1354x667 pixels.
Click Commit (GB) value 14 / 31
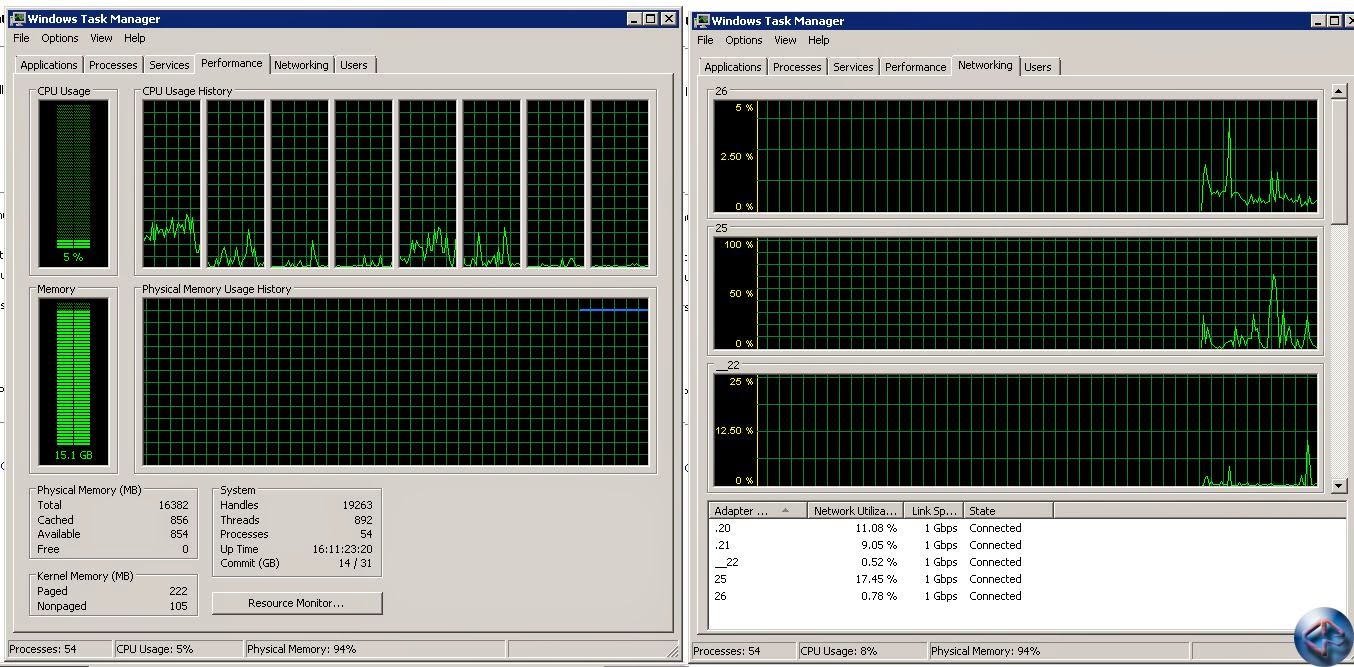pyautogui.click(x=353, y=563)
